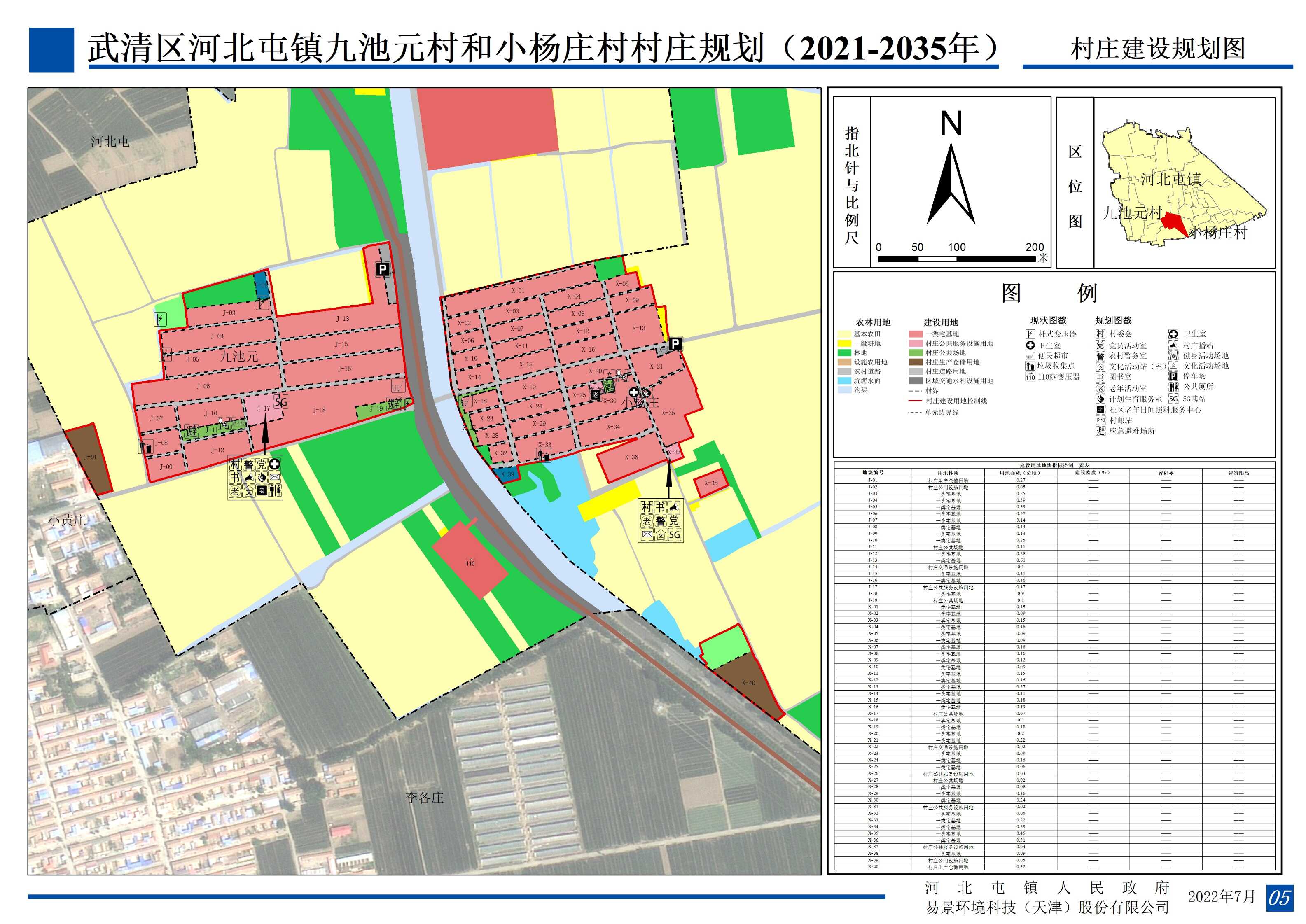Viewport: 1306px width, 924px height.
Task: Click the 村庄生产仓储用地 brown legend swatch
Action: coord(916,362)
